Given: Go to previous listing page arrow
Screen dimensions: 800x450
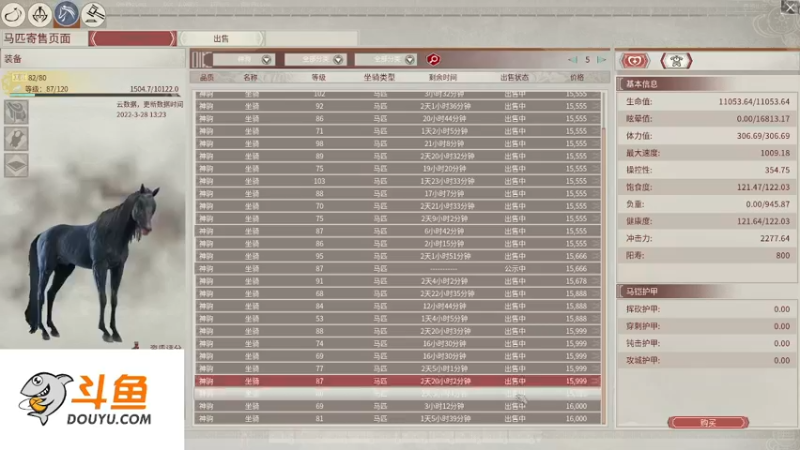Looking at the screenshot, I should (572, 60).
